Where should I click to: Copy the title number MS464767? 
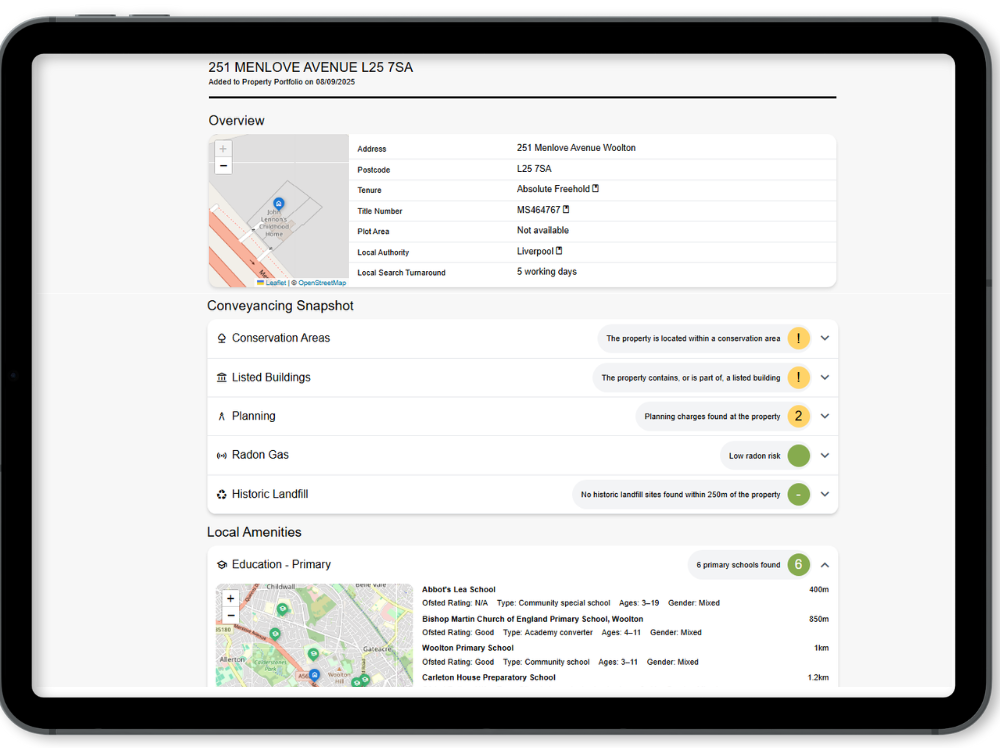click(x=566, y=210)
